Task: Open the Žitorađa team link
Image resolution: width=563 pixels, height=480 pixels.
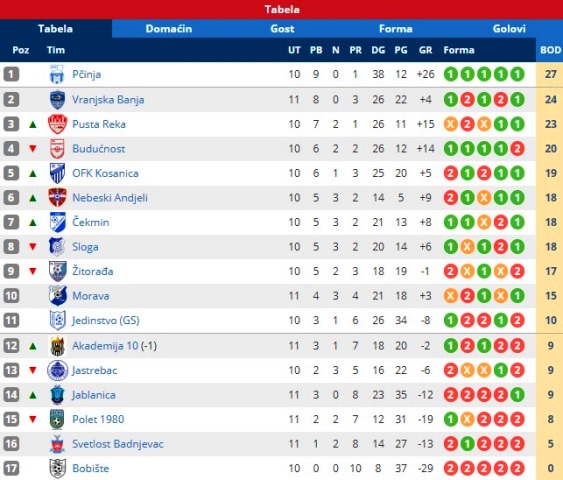Action: (93, 271)
